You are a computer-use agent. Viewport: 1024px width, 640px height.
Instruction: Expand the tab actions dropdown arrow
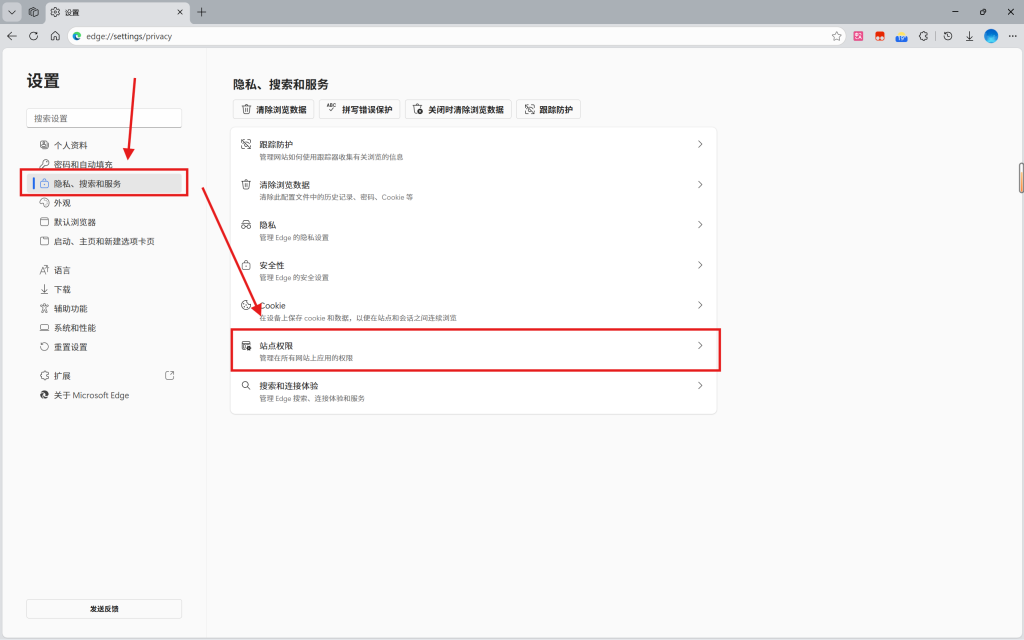coord(12,12)
